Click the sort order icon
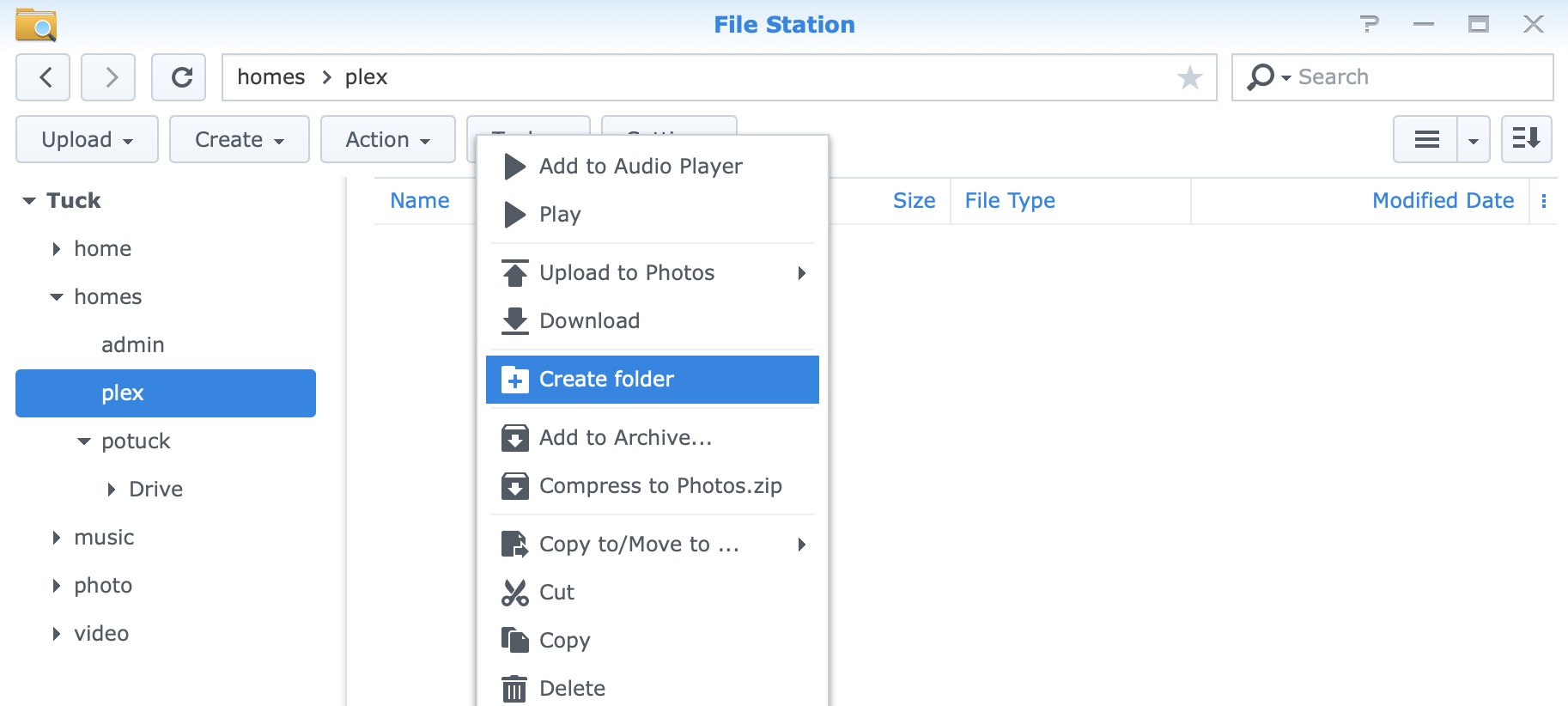Viewport: 1568px width, 706px height. [x=1526, y=139]
